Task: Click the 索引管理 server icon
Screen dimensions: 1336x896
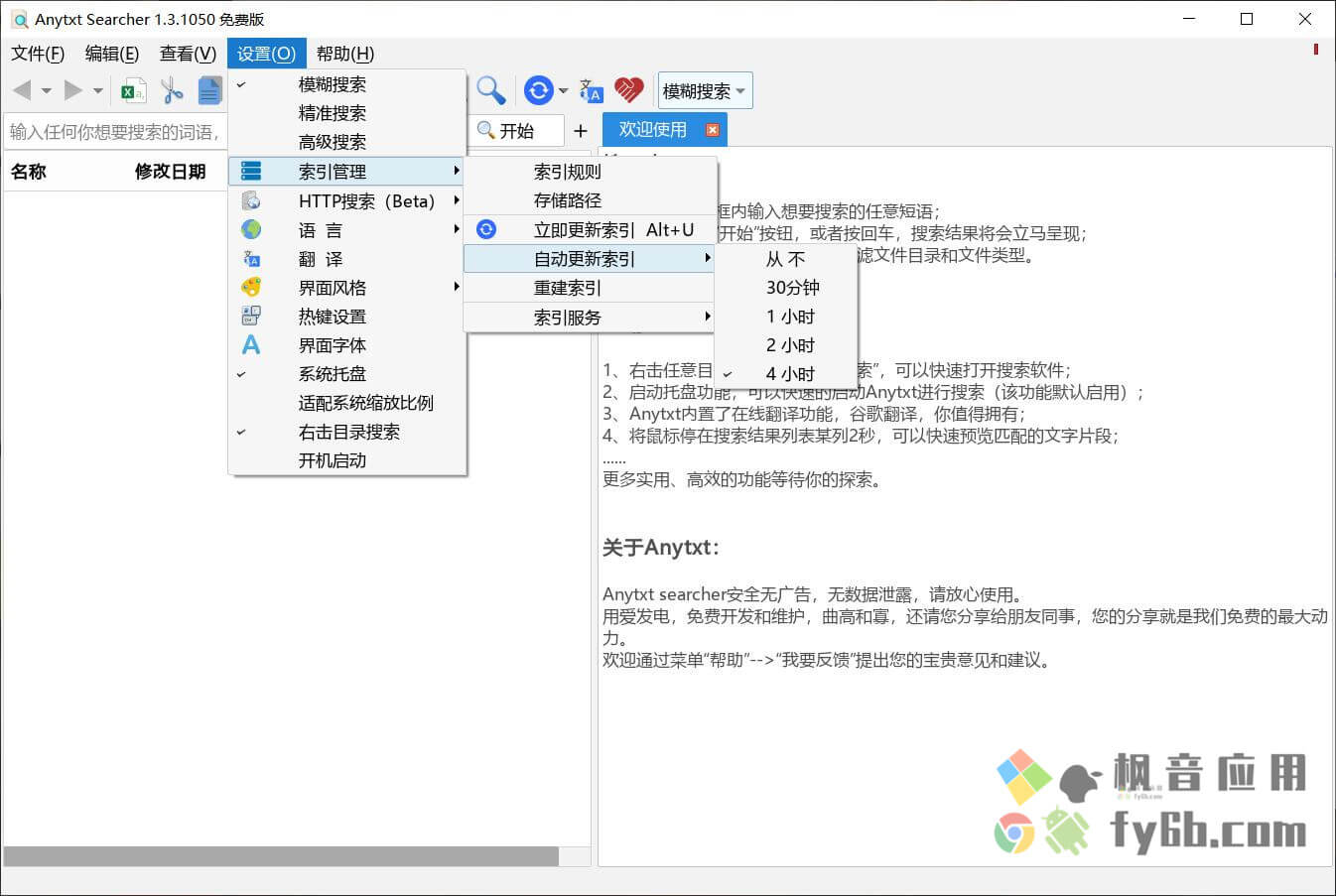Action: (251, 172)
